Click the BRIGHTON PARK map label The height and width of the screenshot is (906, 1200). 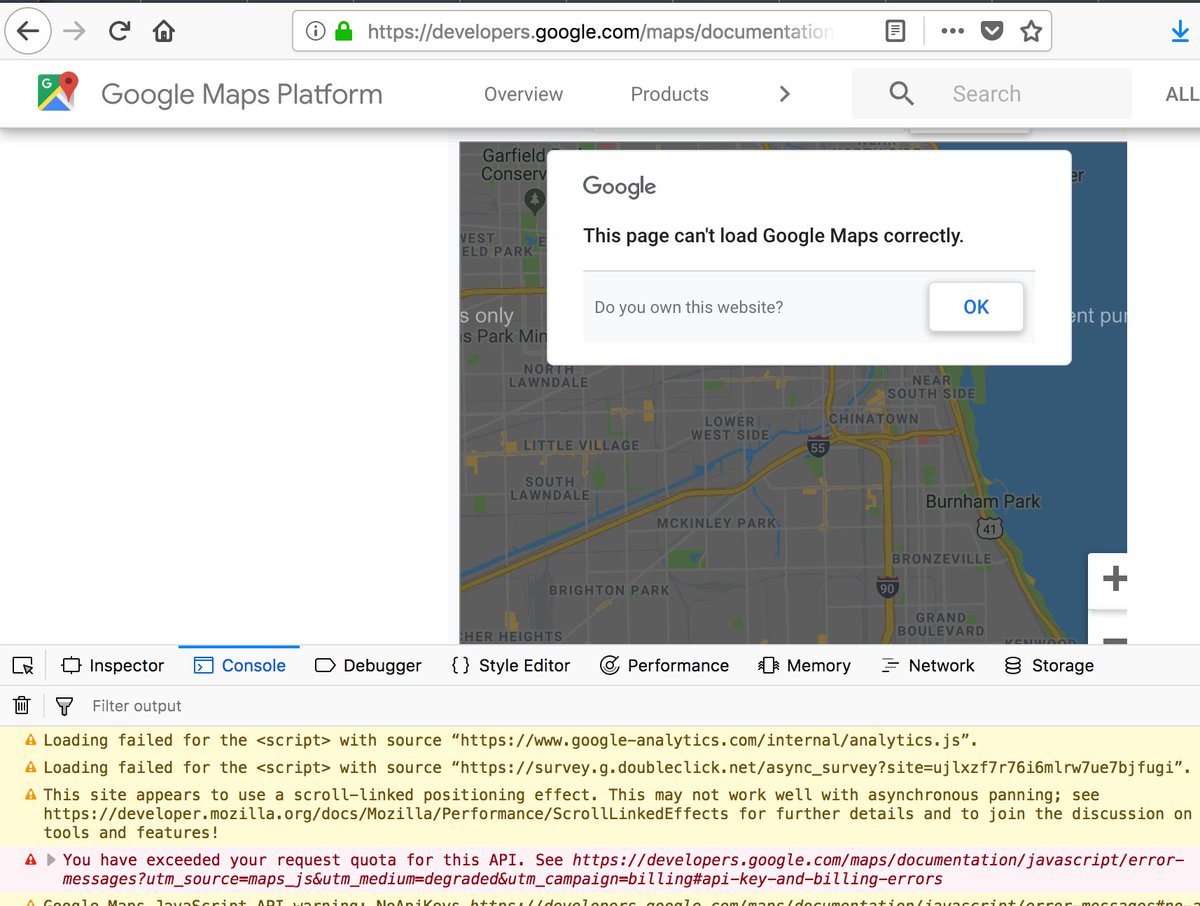609,590
